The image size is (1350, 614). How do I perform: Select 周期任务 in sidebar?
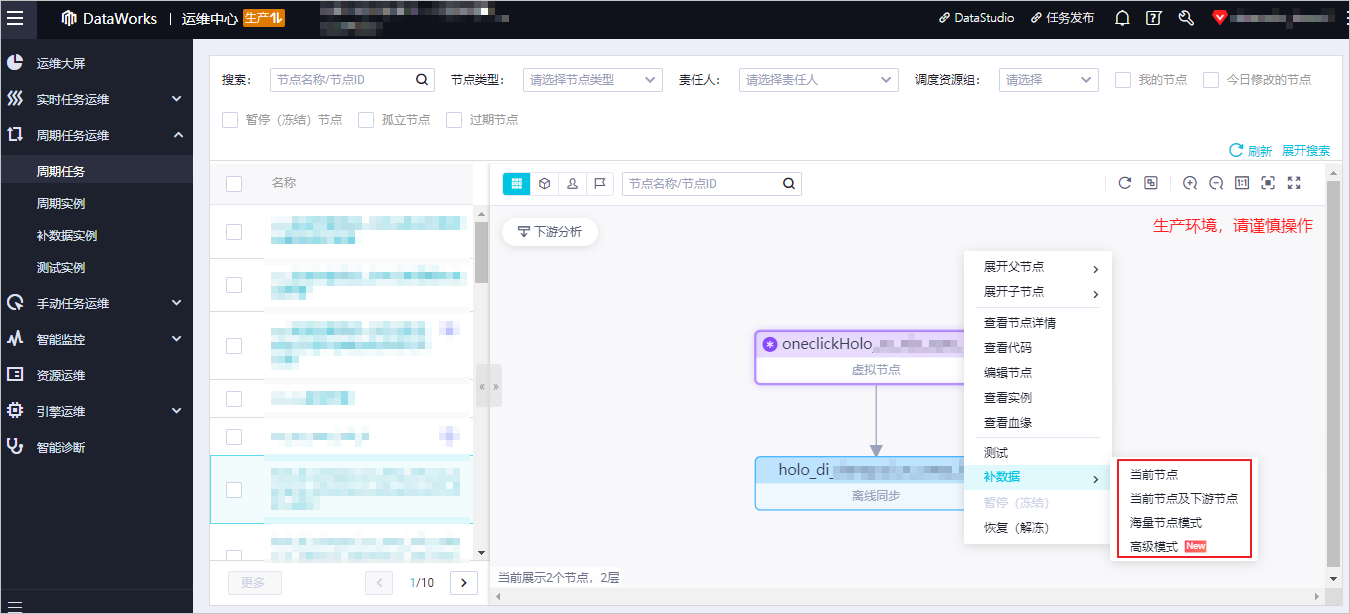coord(96,171)
